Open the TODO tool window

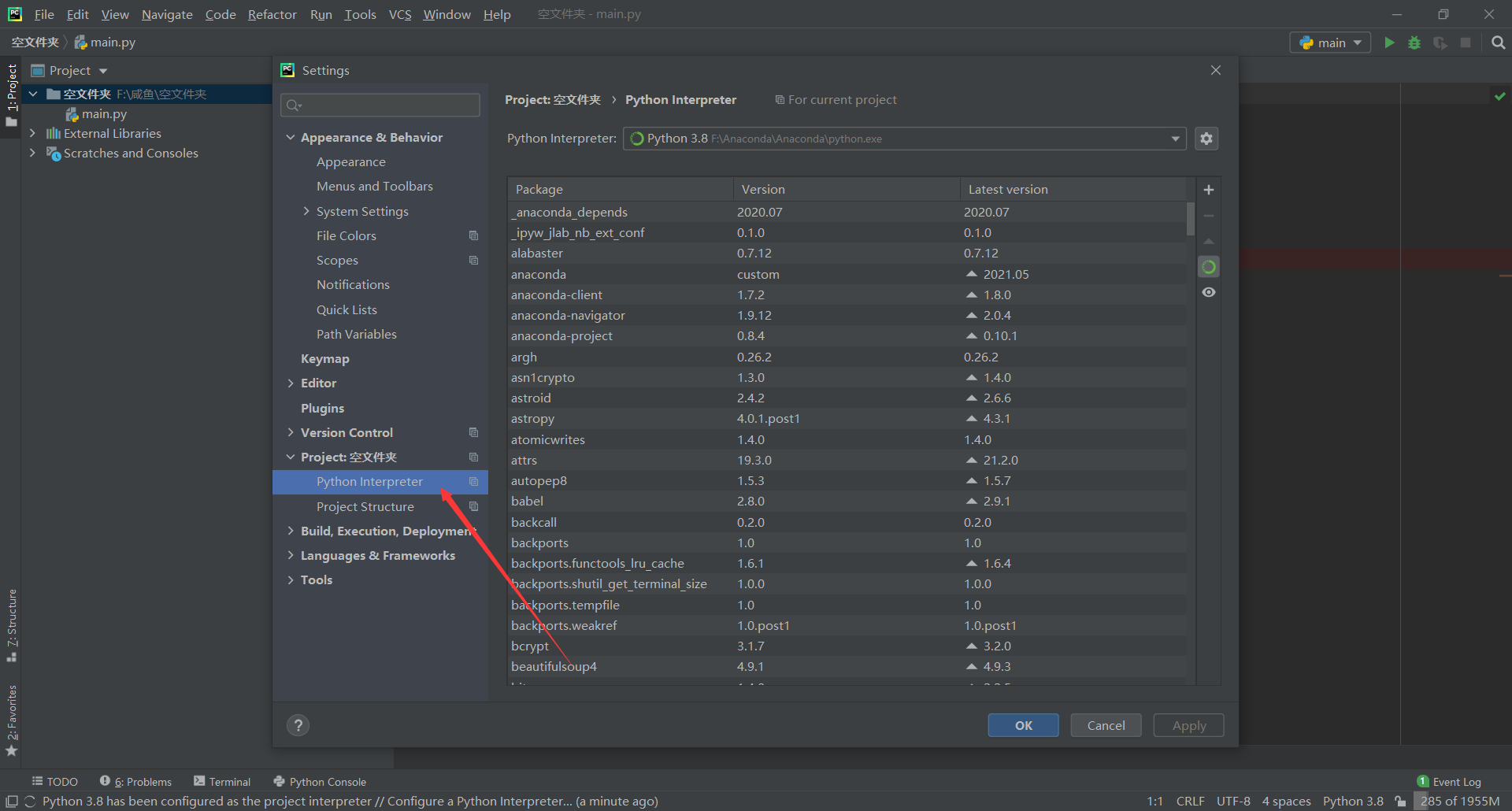54,782
